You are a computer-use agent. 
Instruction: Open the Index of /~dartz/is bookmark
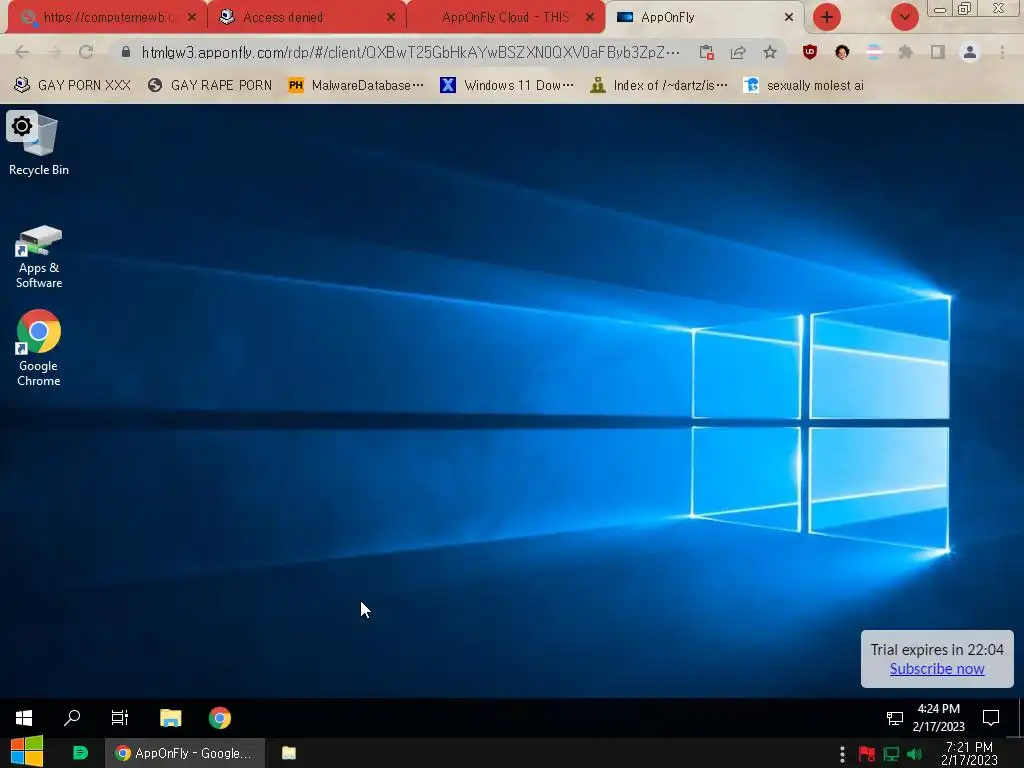pyautogui.click(x=658, y=85)
